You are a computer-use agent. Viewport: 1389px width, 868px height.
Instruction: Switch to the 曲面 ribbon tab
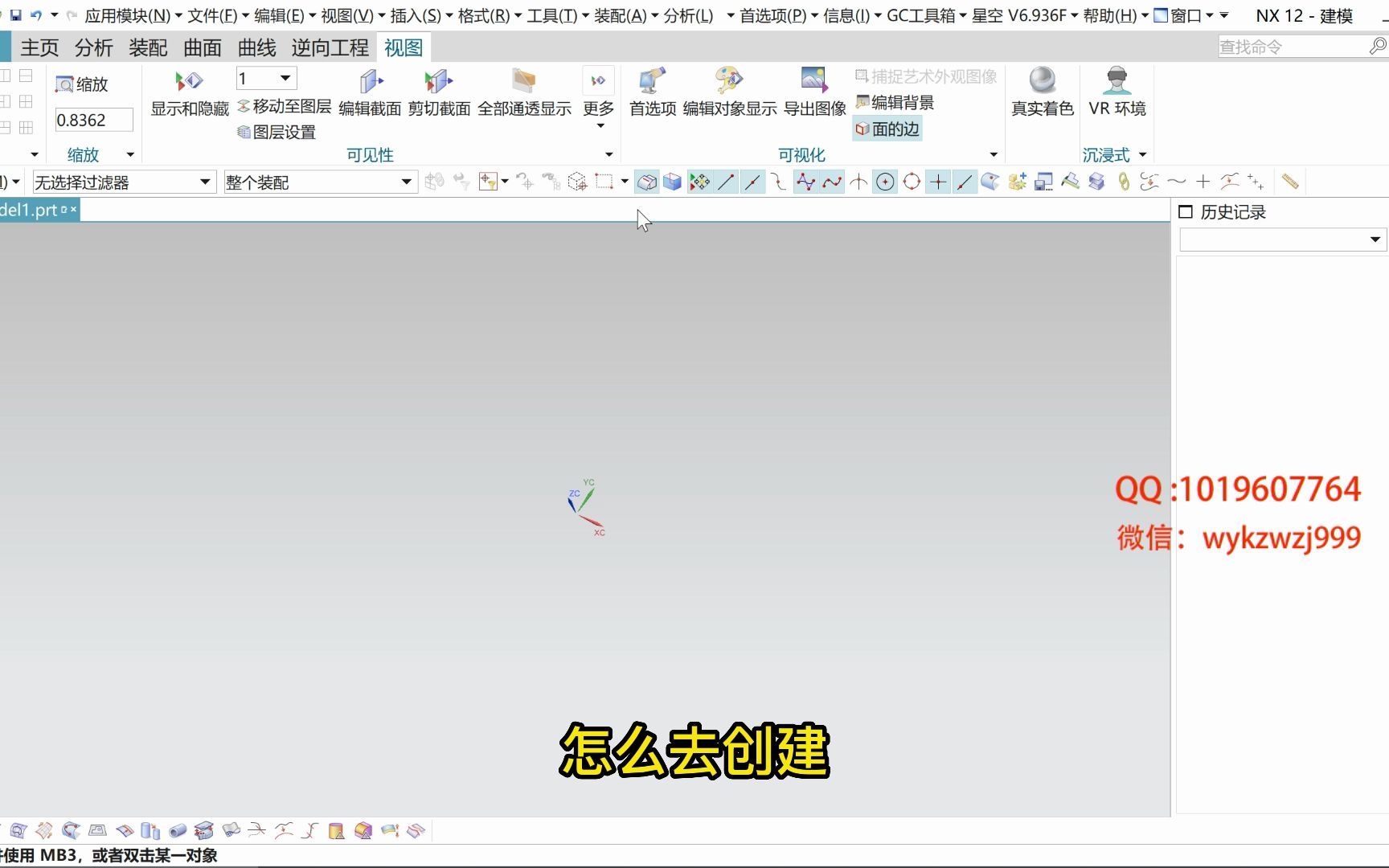coord(201,47)
